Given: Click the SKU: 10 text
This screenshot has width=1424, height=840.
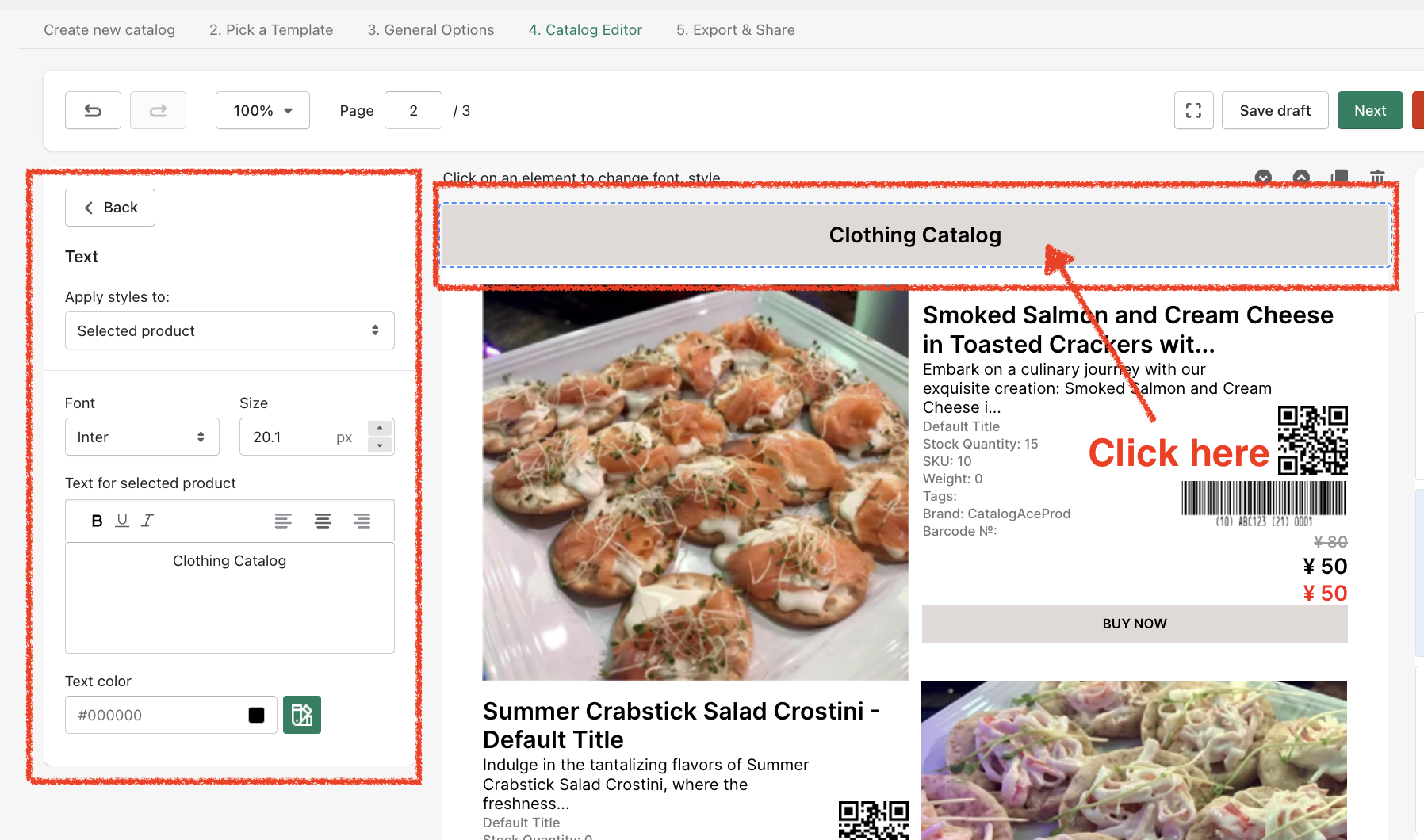Looking at the screenshot, I should point(947,461).
